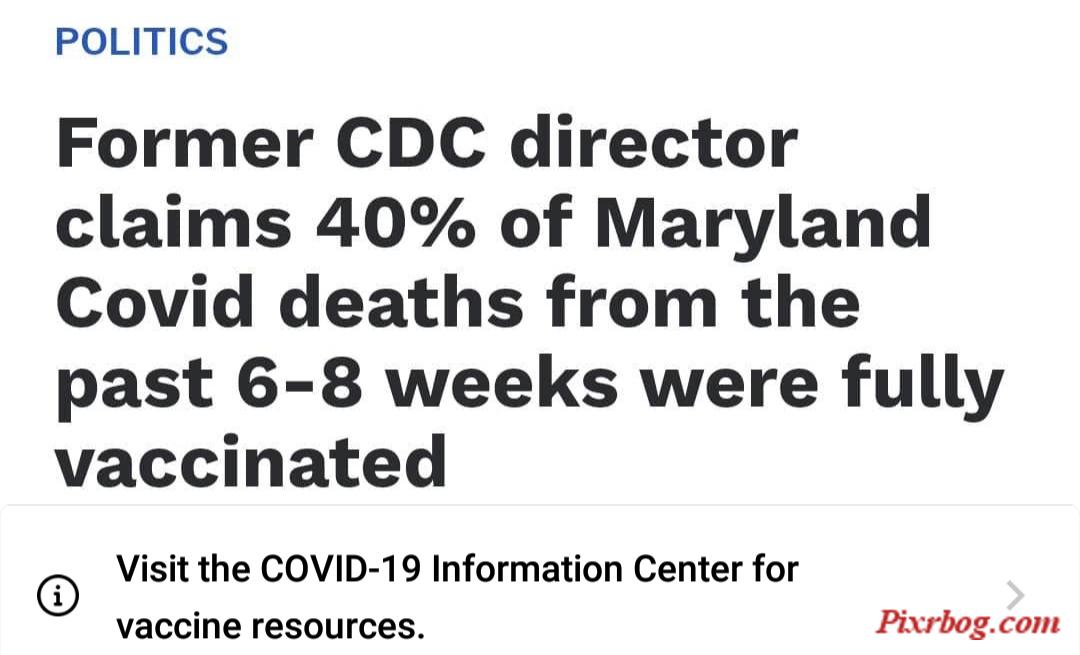Click the '40%' figure in the headline
1080x655 pixels.
[396, 222]
